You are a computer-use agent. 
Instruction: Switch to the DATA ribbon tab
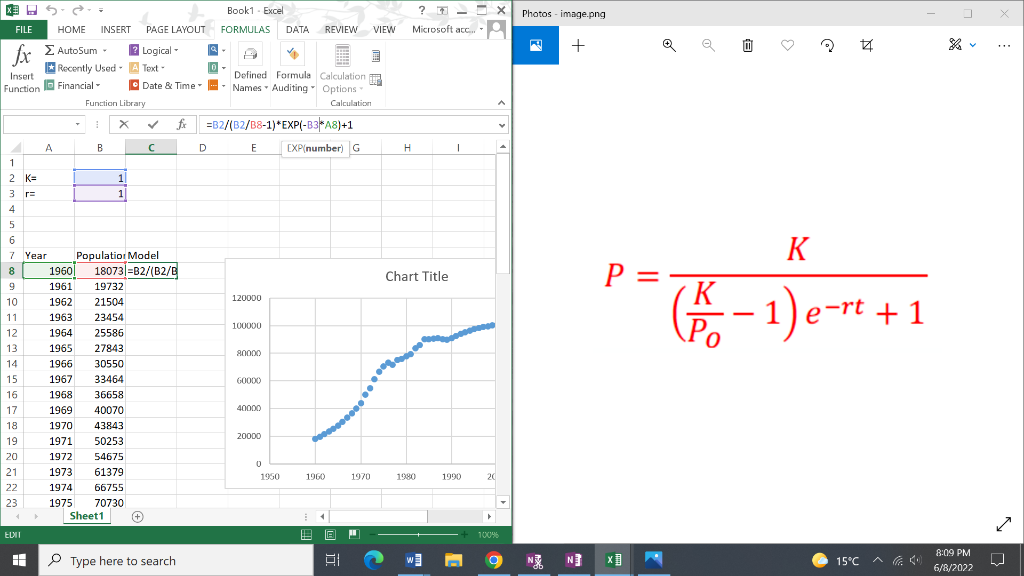click(296, 29)
